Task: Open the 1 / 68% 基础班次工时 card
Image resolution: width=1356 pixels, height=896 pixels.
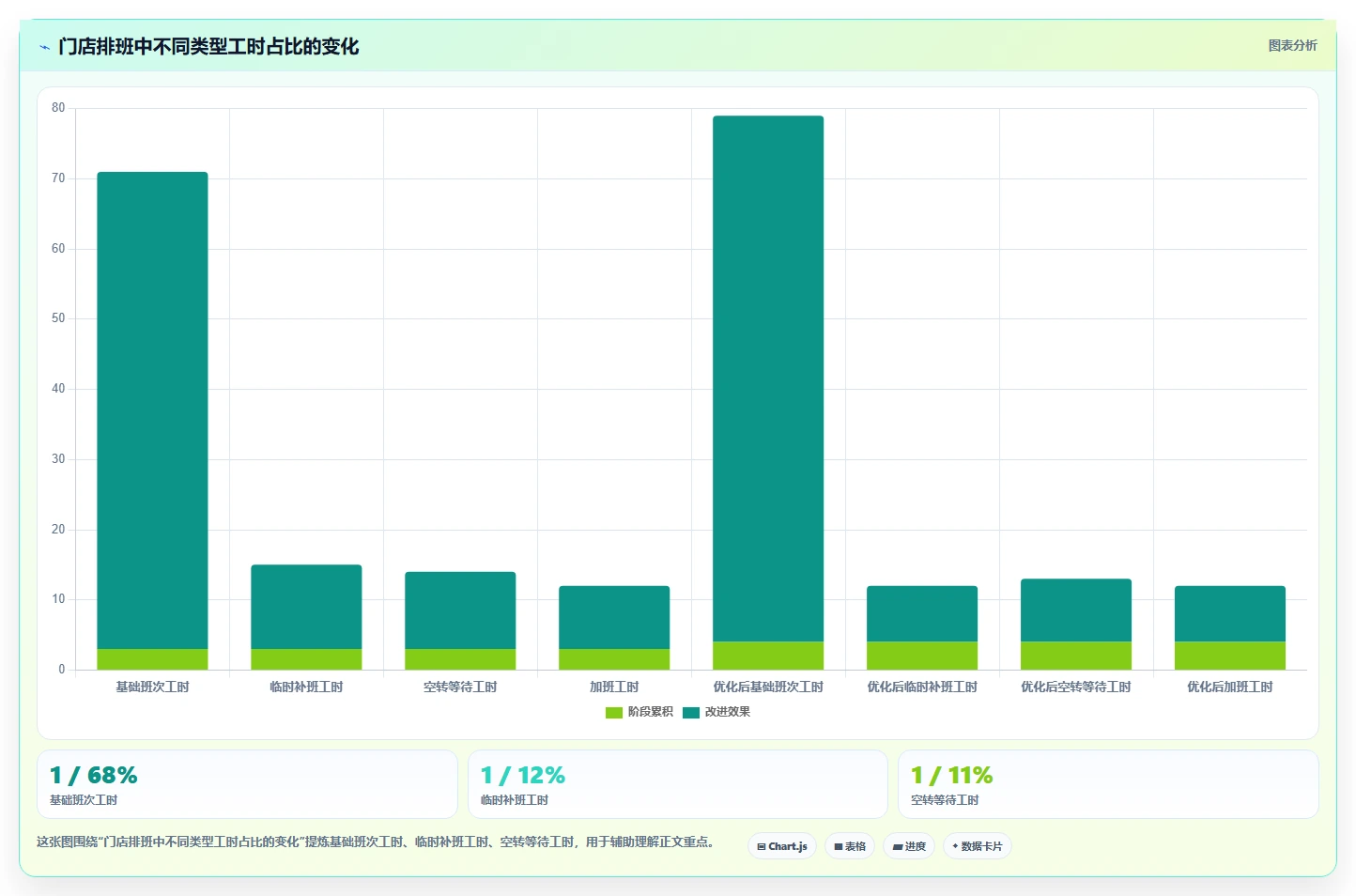Action: pyautogui.click(x=247, y=784)
